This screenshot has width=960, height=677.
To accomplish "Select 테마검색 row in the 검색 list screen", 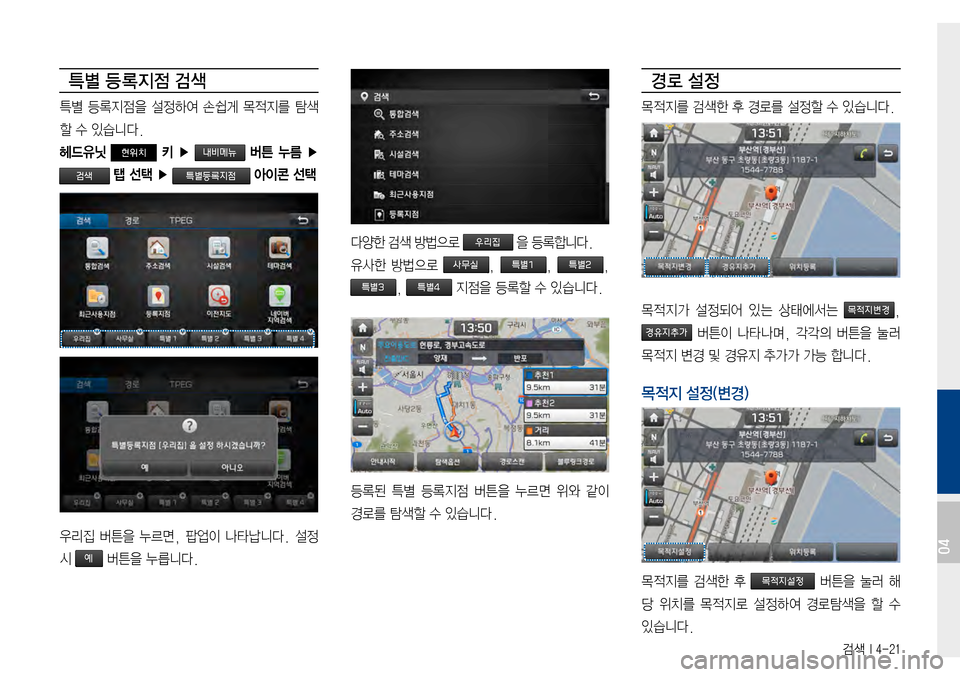I will [479, 174].
